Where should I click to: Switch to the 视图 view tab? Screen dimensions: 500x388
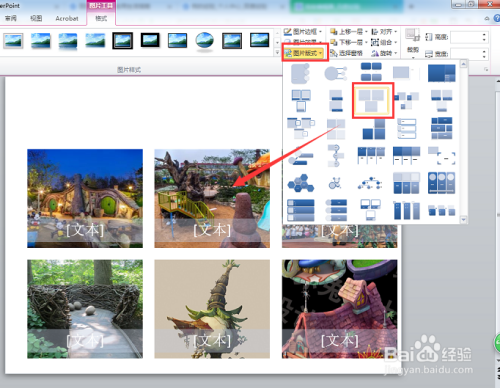click(x=36, y=18)
